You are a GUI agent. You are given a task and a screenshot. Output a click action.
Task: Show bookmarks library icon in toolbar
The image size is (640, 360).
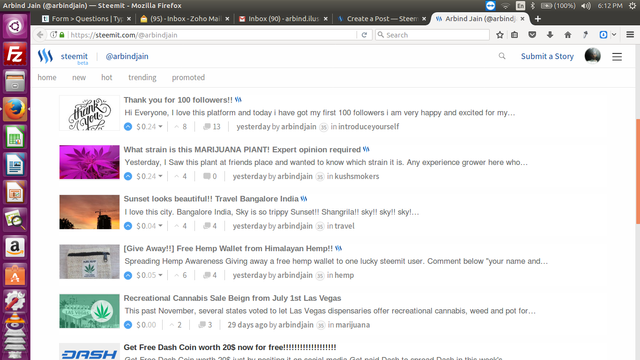515,35
